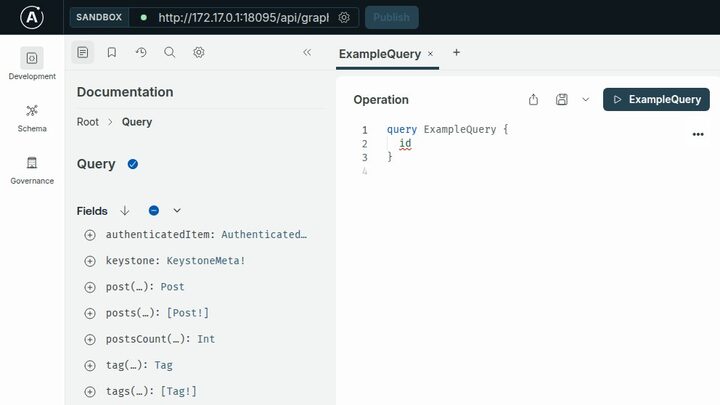Click the postsCount field name

click(x=136, y=339)
